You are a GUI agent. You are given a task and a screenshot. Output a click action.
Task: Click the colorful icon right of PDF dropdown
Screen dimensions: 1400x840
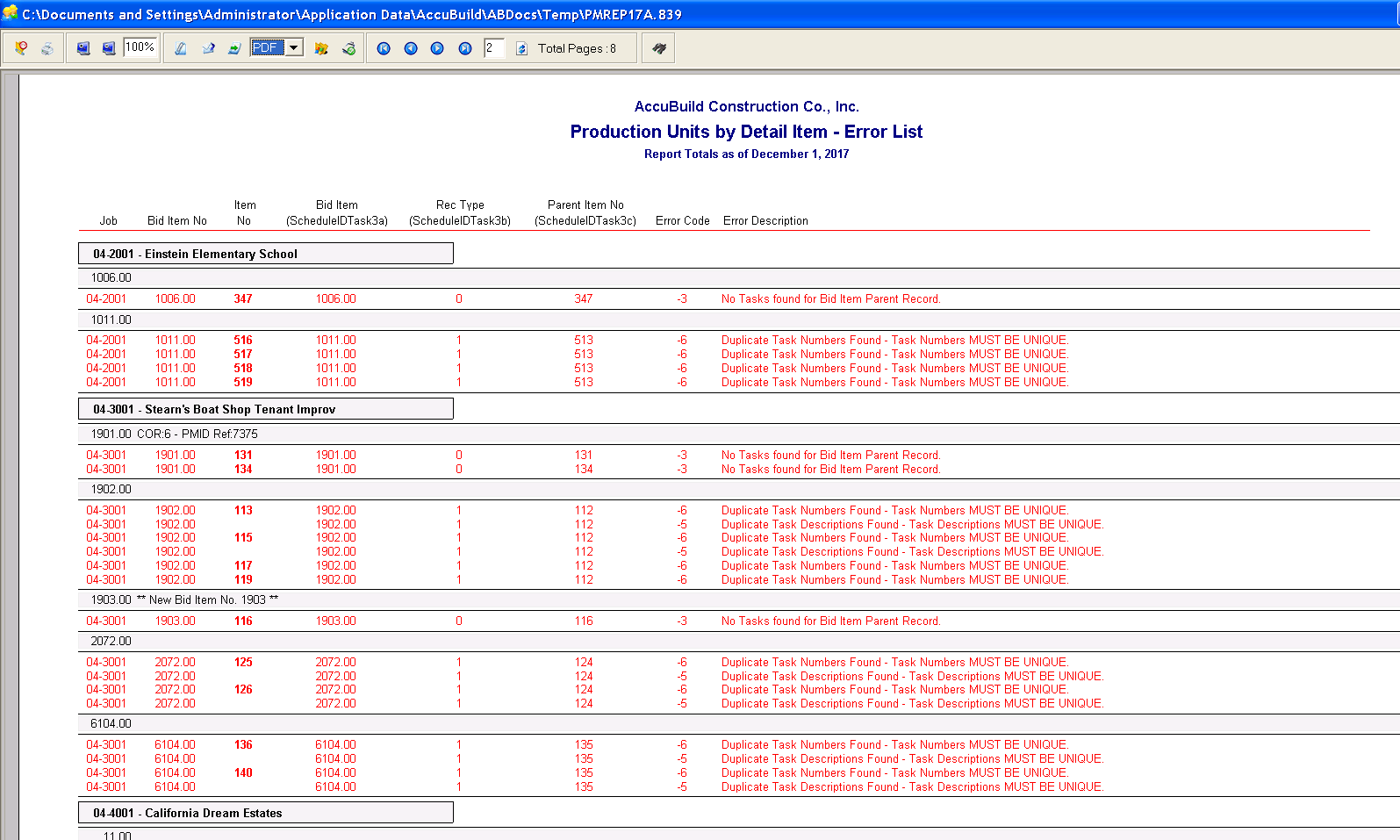[x=321, y=48]
